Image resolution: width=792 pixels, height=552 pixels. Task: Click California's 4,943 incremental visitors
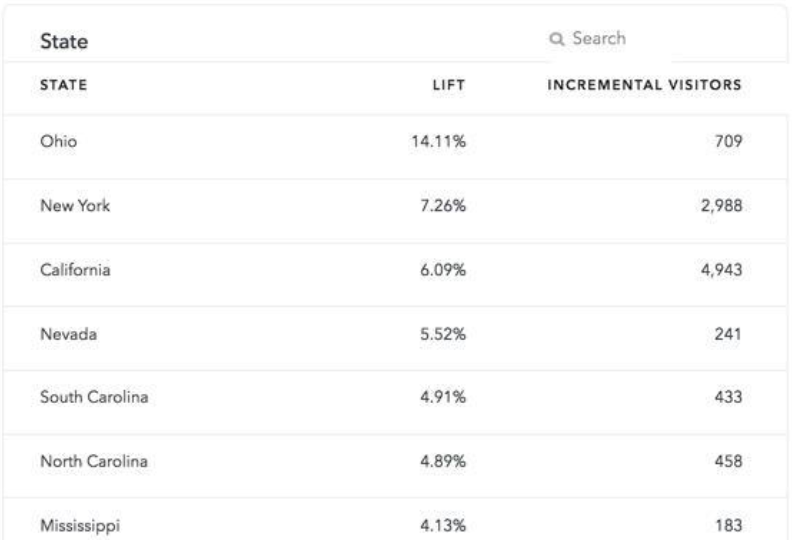click(721, 270)
